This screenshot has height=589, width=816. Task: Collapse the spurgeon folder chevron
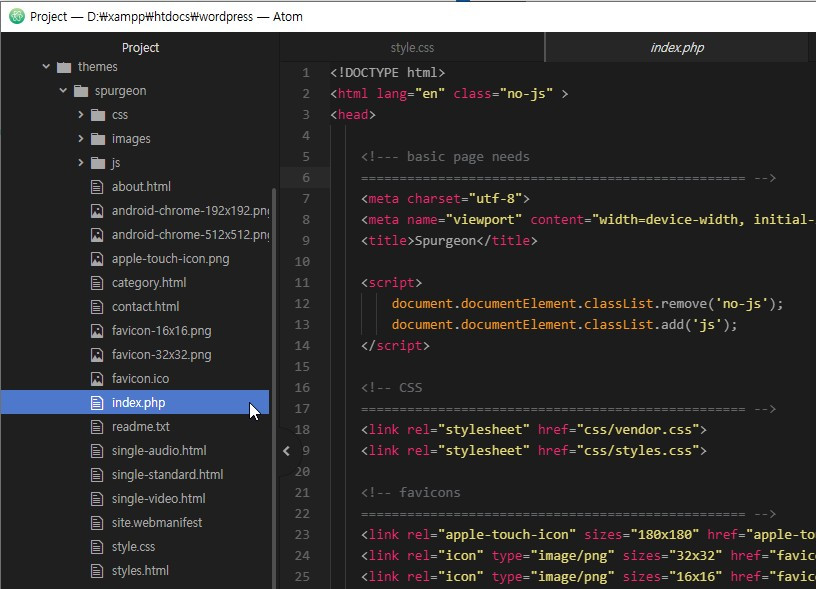point(63,91)
